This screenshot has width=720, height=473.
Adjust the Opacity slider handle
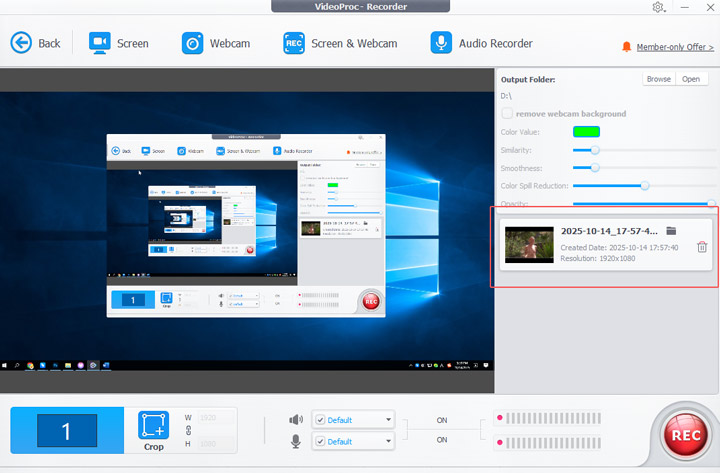[x=711, y=203]
